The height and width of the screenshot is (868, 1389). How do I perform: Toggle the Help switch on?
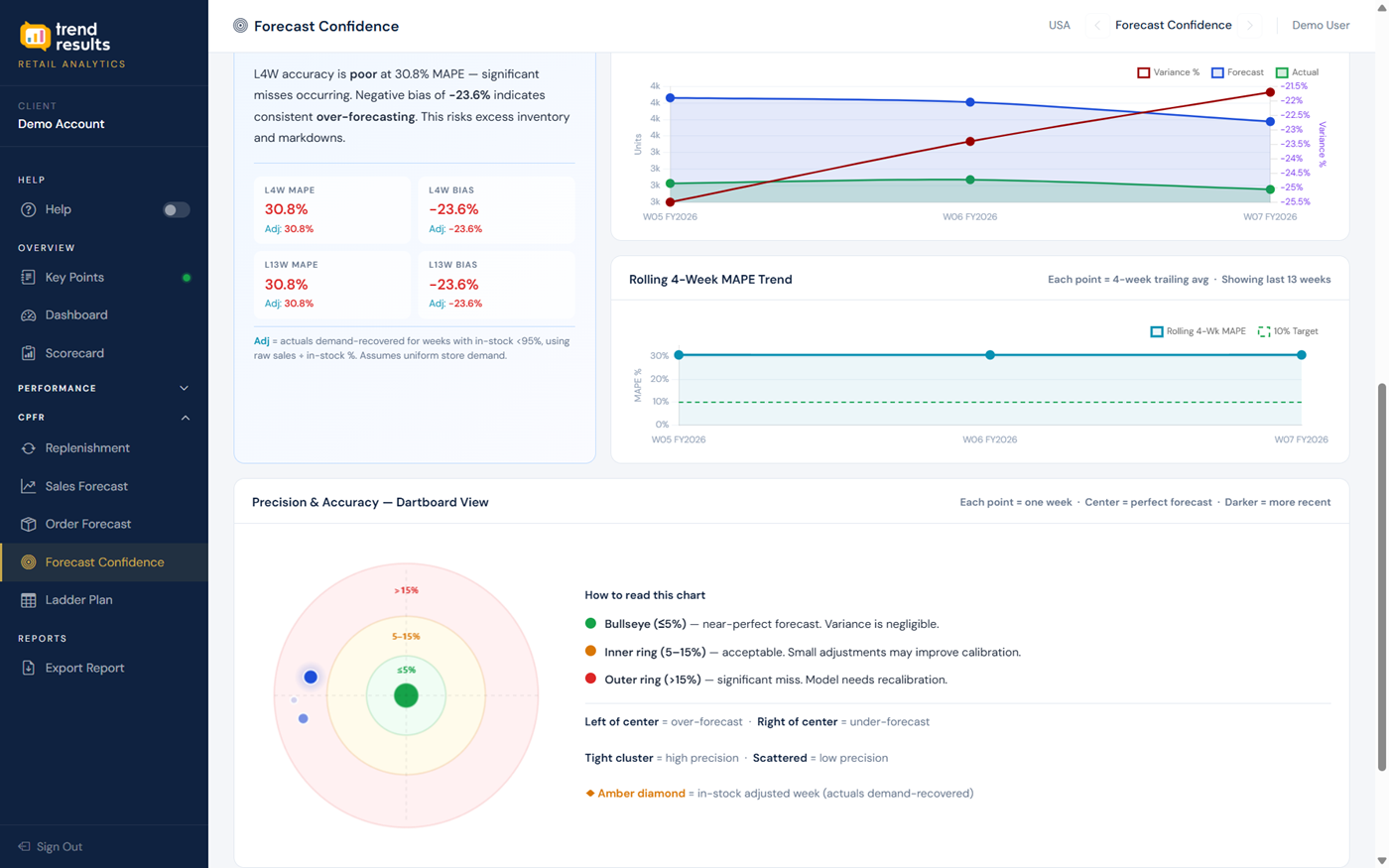(176, 210)
